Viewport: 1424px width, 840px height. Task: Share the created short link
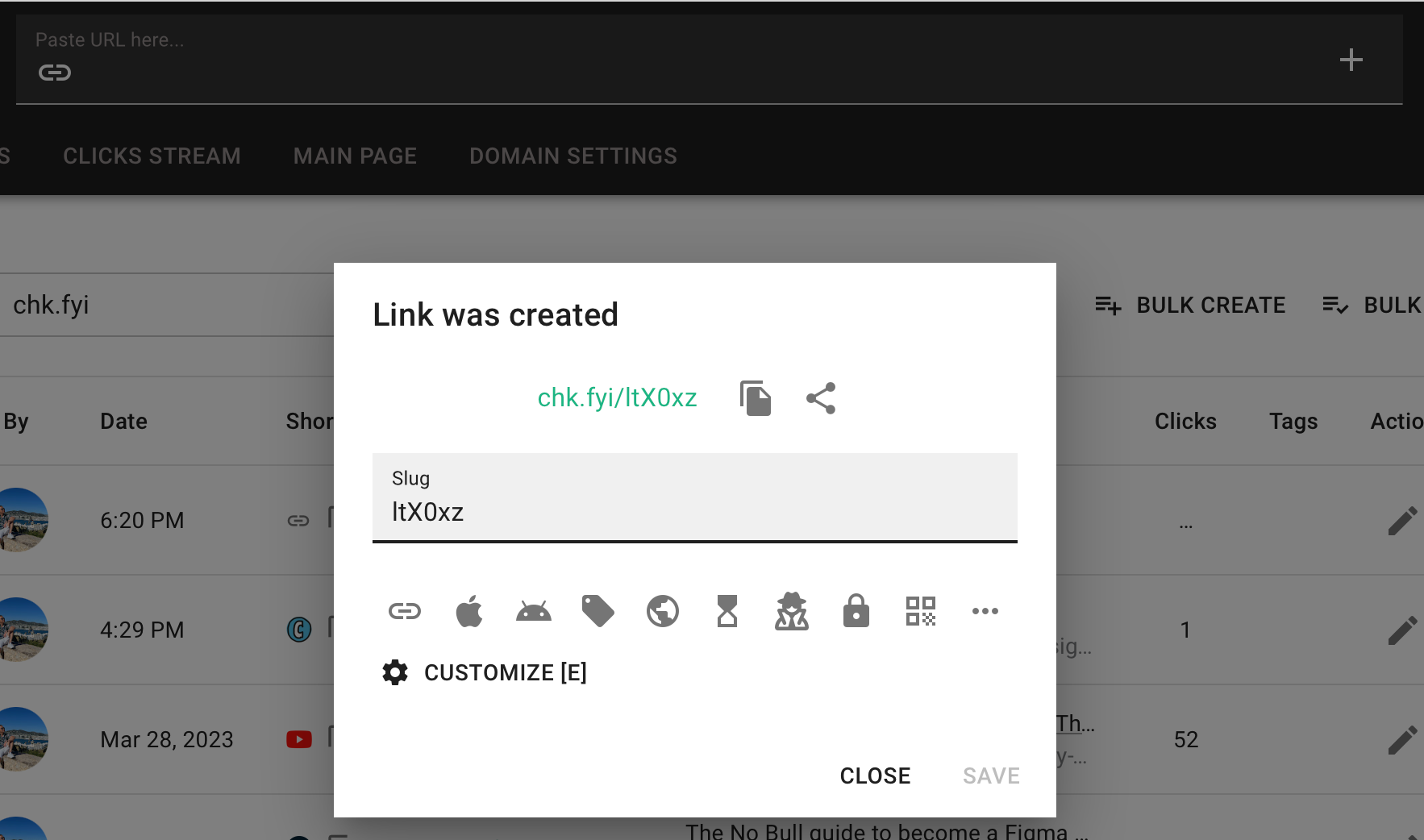(821, 398)
